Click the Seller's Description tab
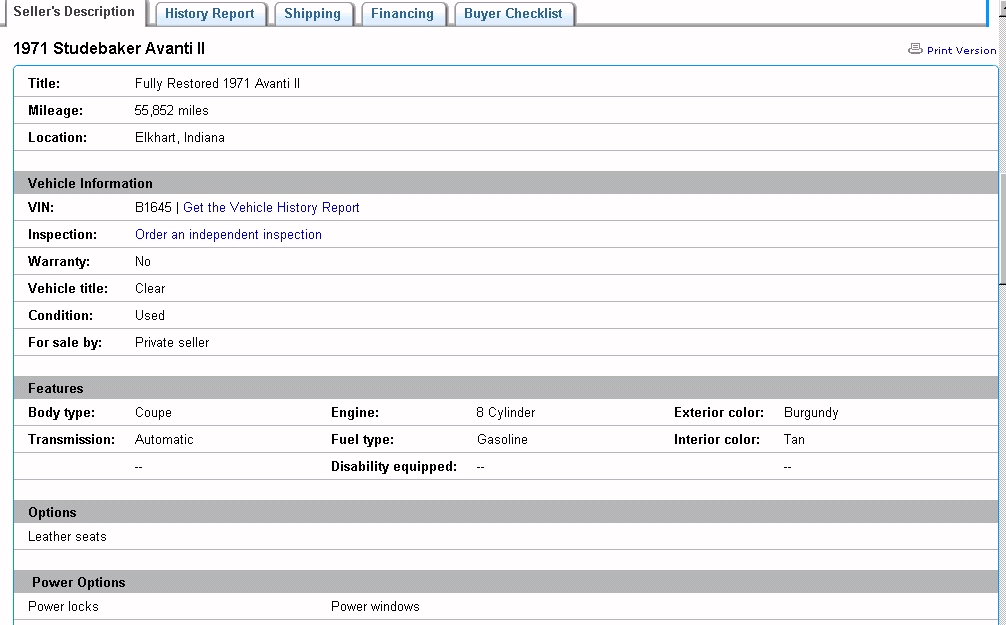Screen dimensions: 1006x625 click(74, 12)
